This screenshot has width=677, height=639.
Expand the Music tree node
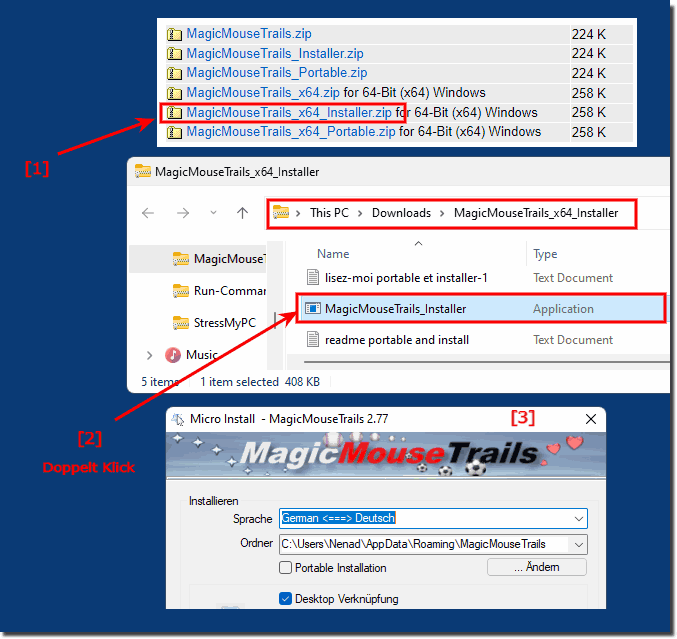tap(149, 355)
